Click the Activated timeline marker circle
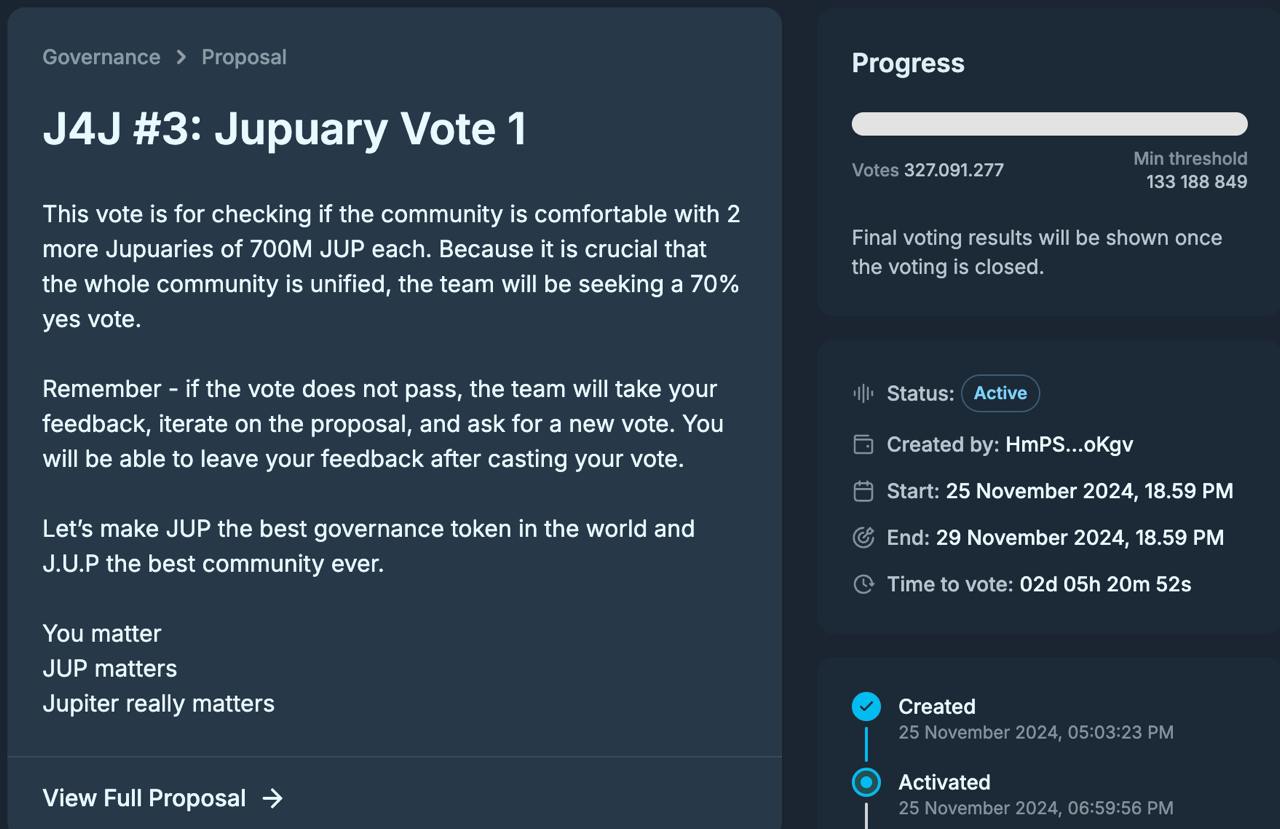1280x829 pixels. click(866, 782)
